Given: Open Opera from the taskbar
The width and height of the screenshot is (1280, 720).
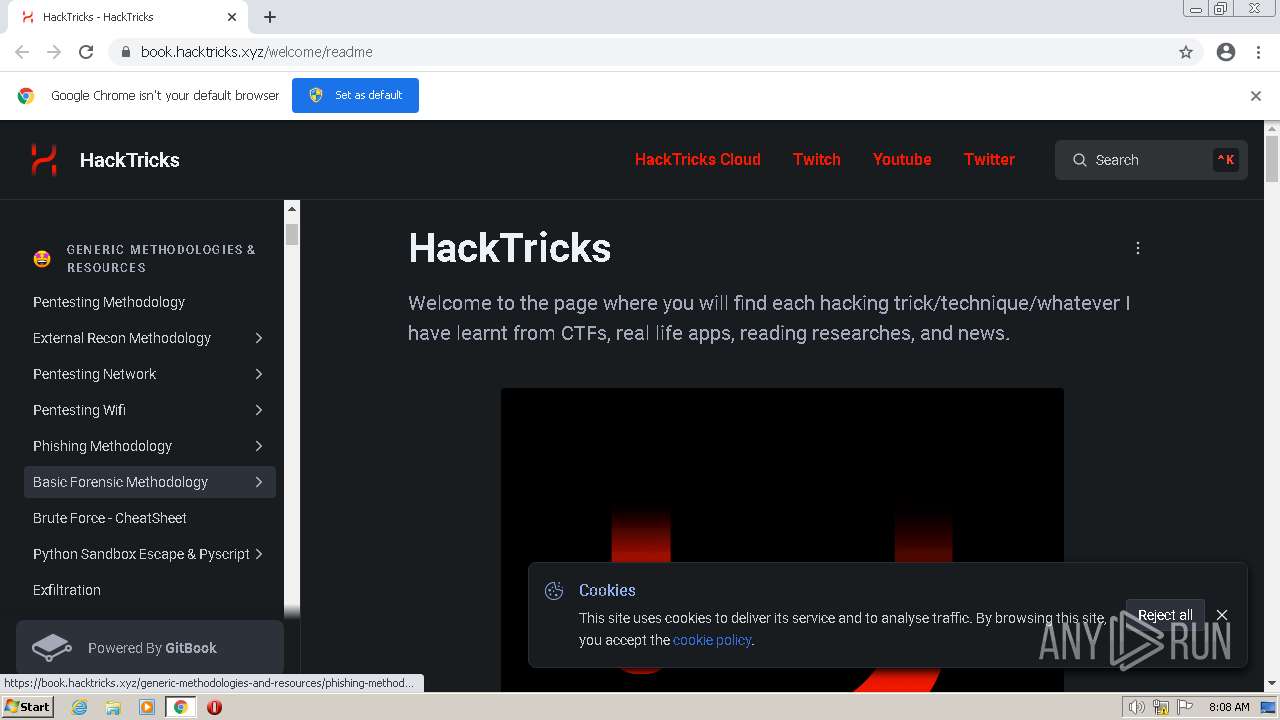Looking at the screenshot, I should [x=214, y=707].
